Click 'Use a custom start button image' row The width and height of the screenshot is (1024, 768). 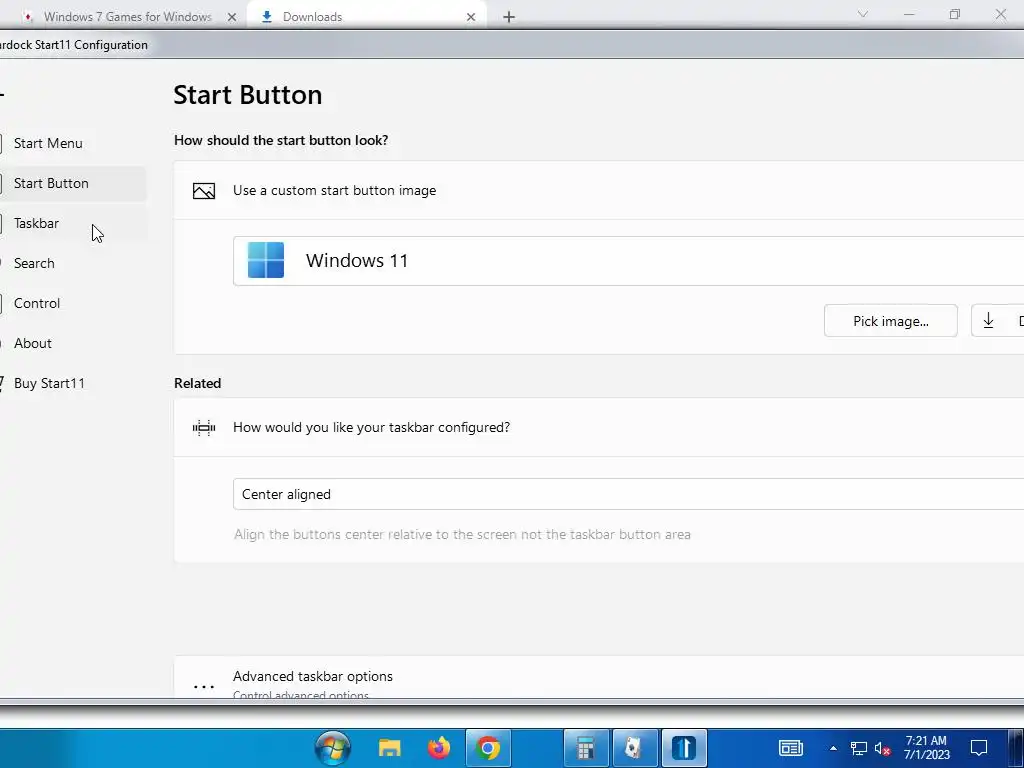(598, 191)
